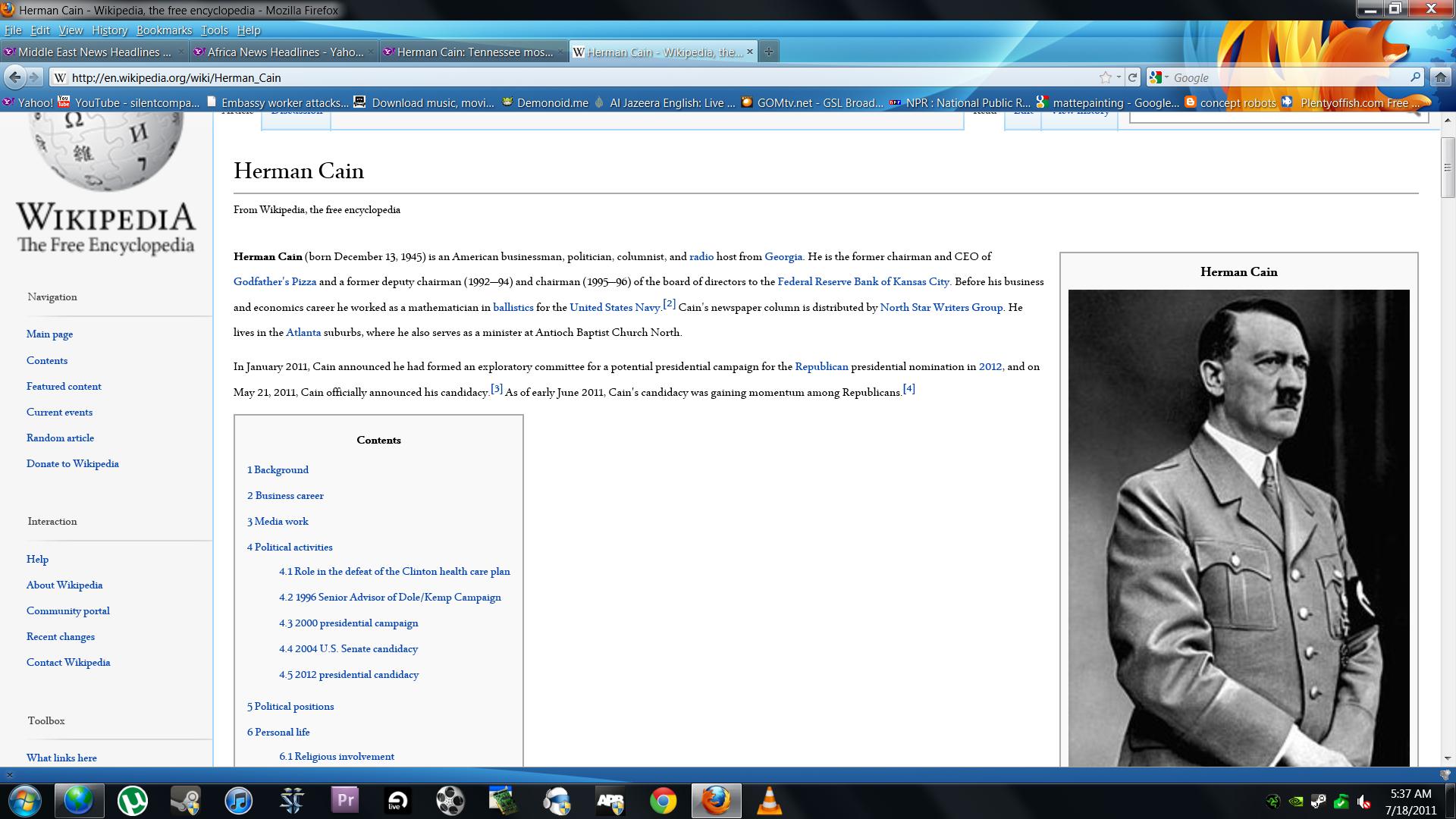Open contents entry 4.5 2012 presidential candidacy
Image resolution: width=1456 pixels, height=819 pixels.
pos(349,674)
